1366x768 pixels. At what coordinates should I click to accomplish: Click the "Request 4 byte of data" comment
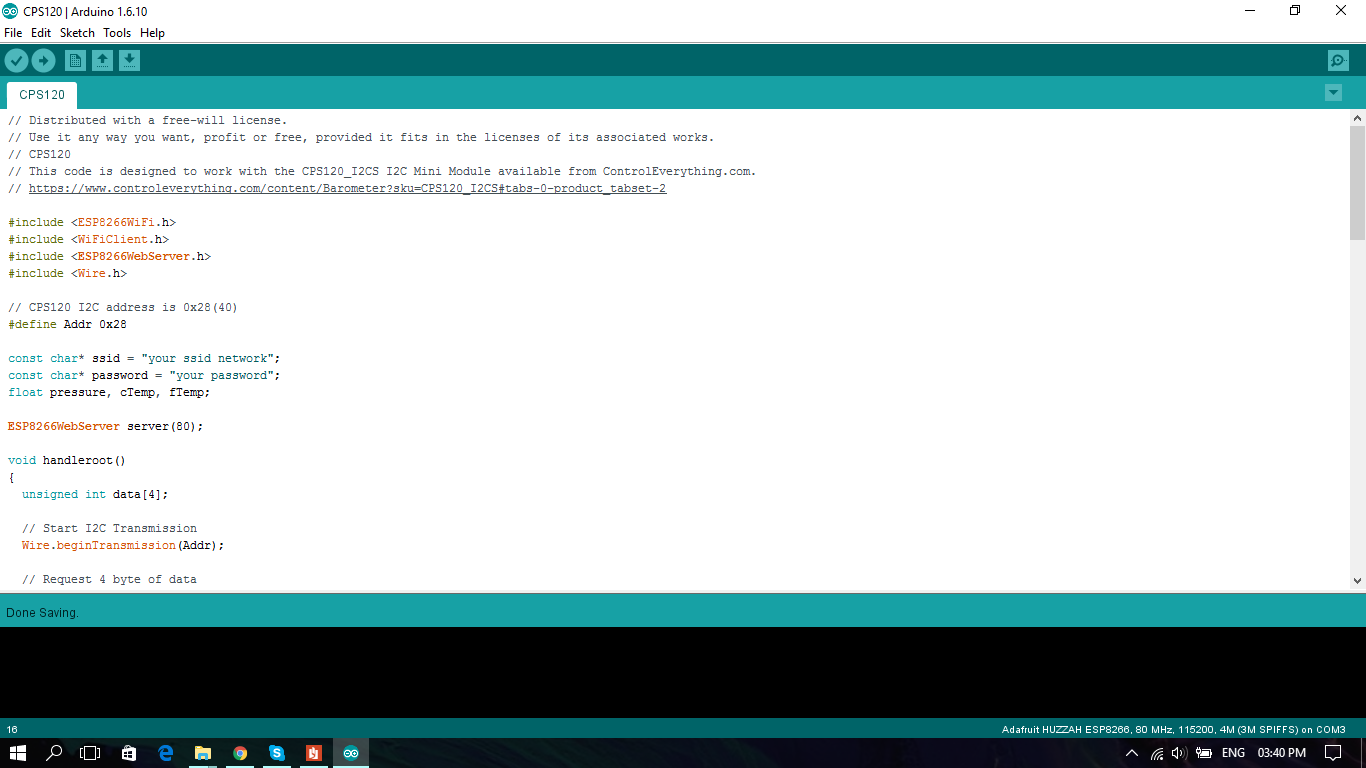(109, 579)
